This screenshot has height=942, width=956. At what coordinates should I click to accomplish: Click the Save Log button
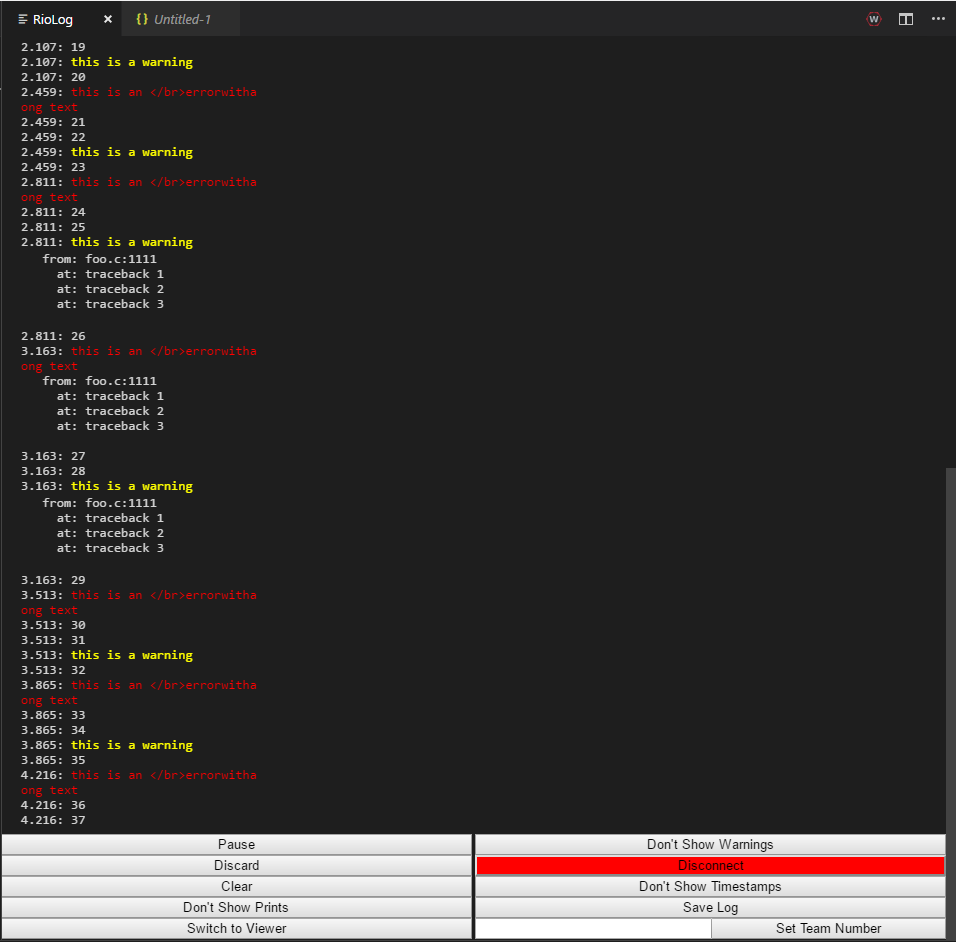pyautogui.click(x=710, y=907)
